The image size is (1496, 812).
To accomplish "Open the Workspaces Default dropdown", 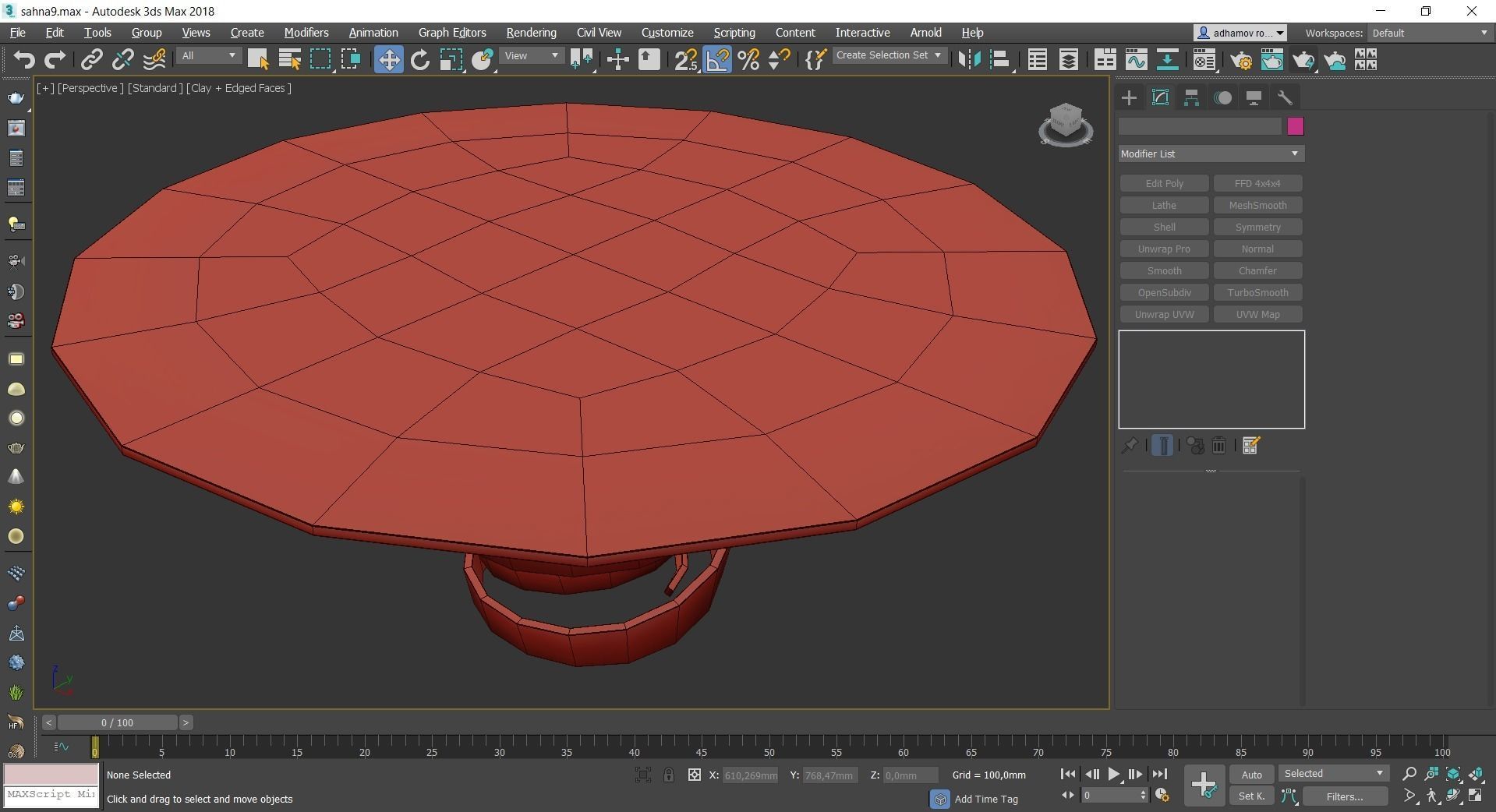I will coord(1430,33).
